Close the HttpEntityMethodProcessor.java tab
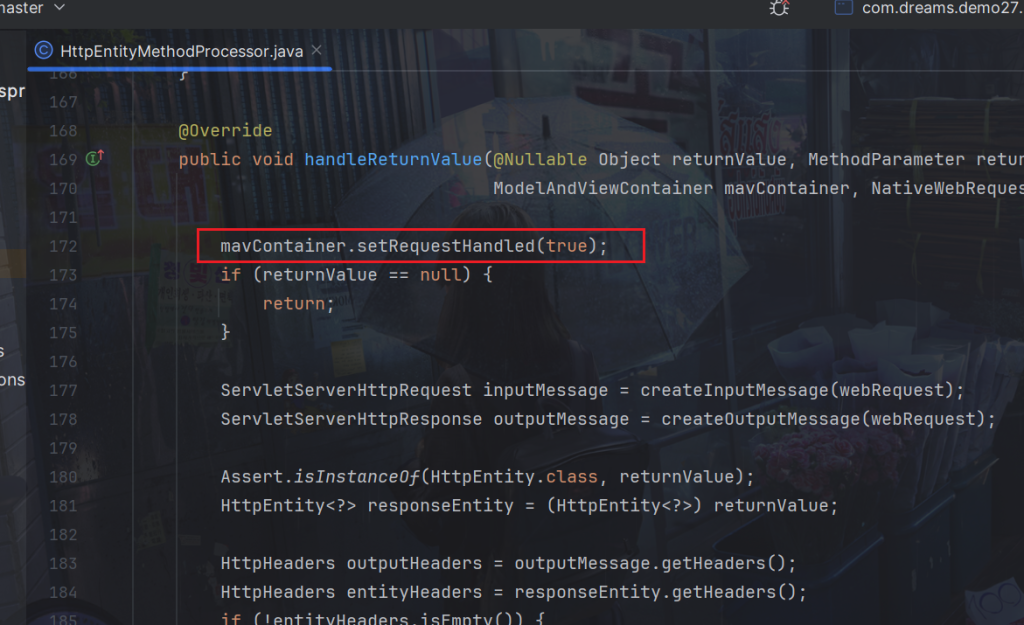The image size is (1024, 625). pyautogui.click(x=317, y=50)
